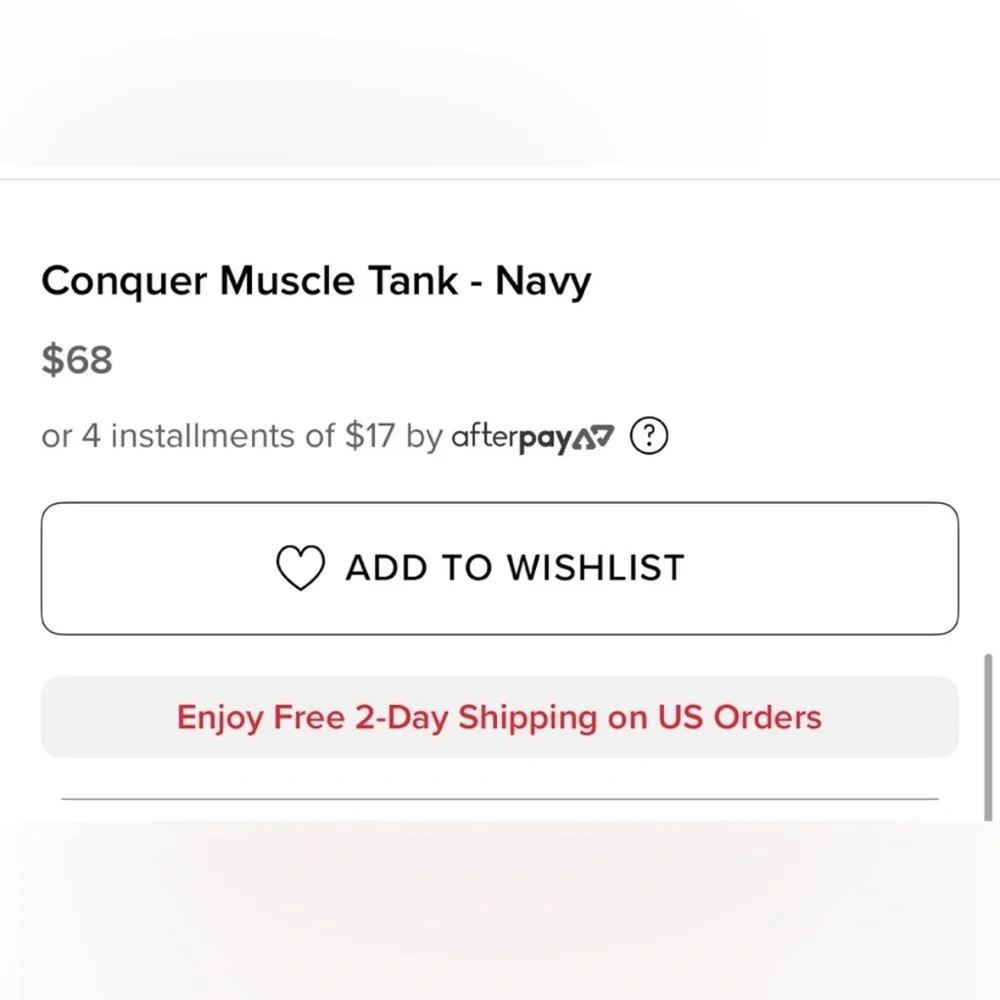Click the ADD TO WISHLIST text
1000x1000 pixels.
click(515, 568)
